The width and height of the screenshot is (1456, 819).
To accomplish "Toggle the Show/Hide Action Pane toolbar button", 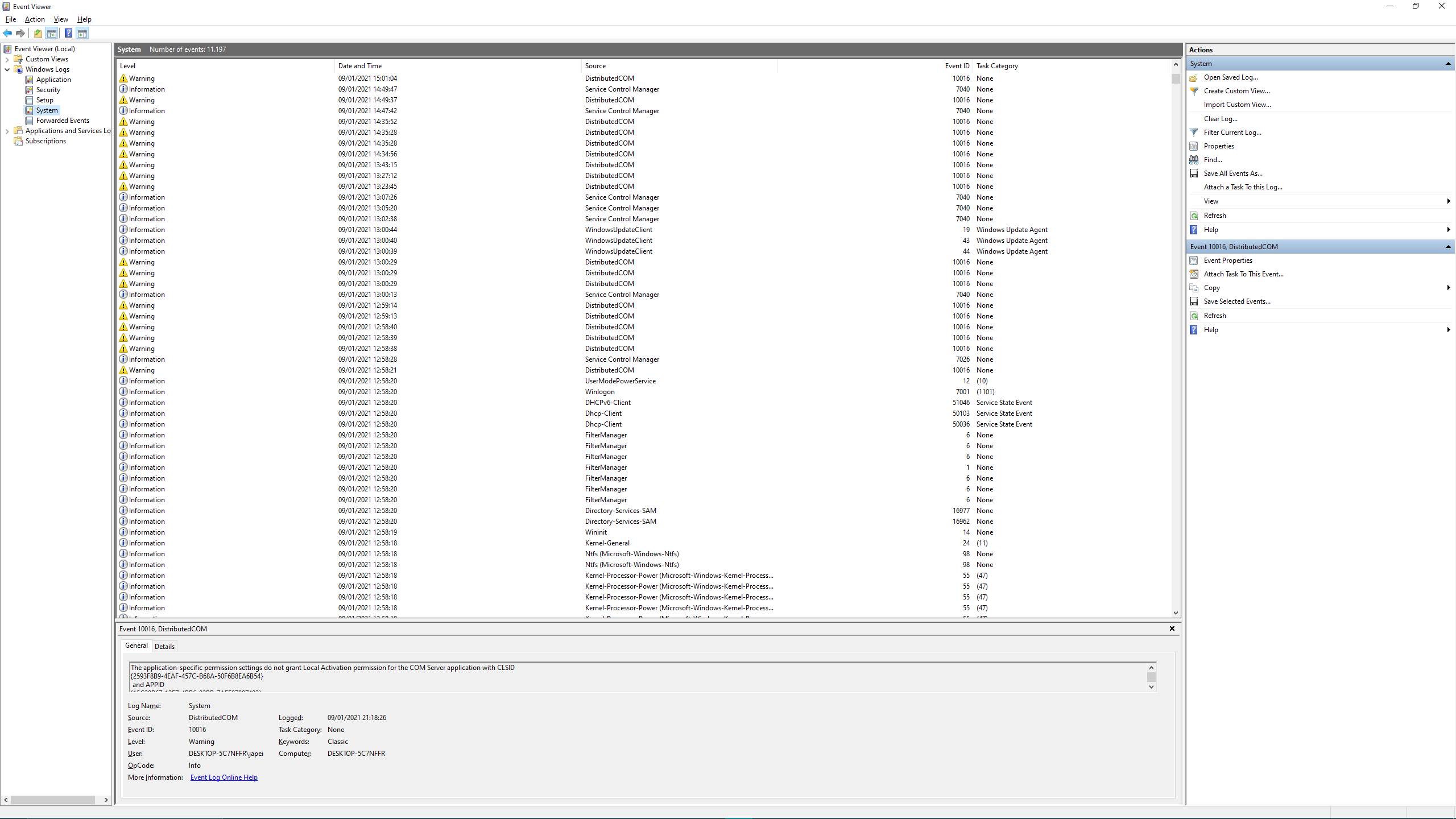I will (82, 33).
